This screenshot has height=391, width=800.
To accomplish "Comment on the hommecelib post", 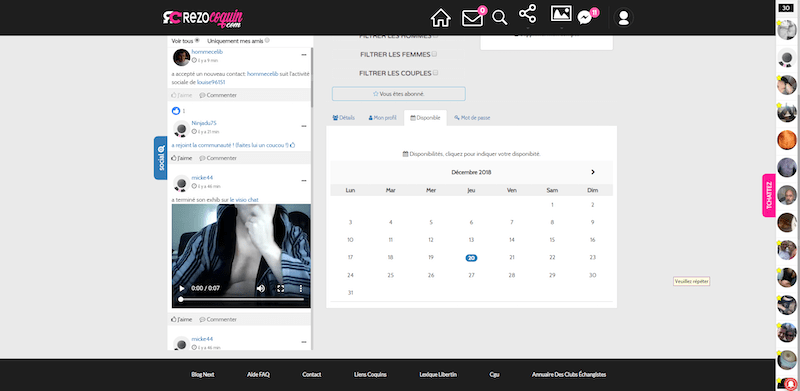I will tap(218, 95).
